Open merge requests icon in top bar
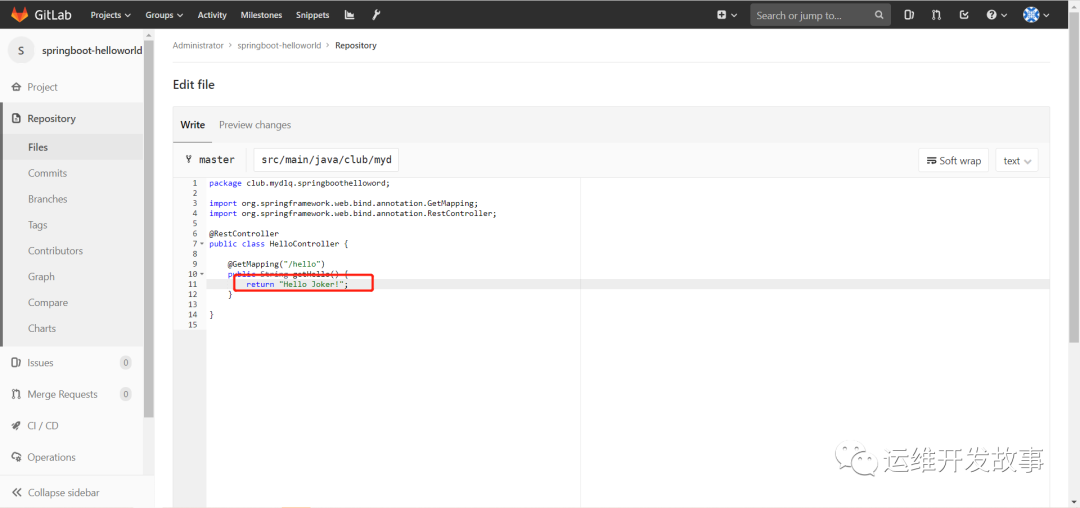Screen dimensions: 1080x508 tap(936, 14)
